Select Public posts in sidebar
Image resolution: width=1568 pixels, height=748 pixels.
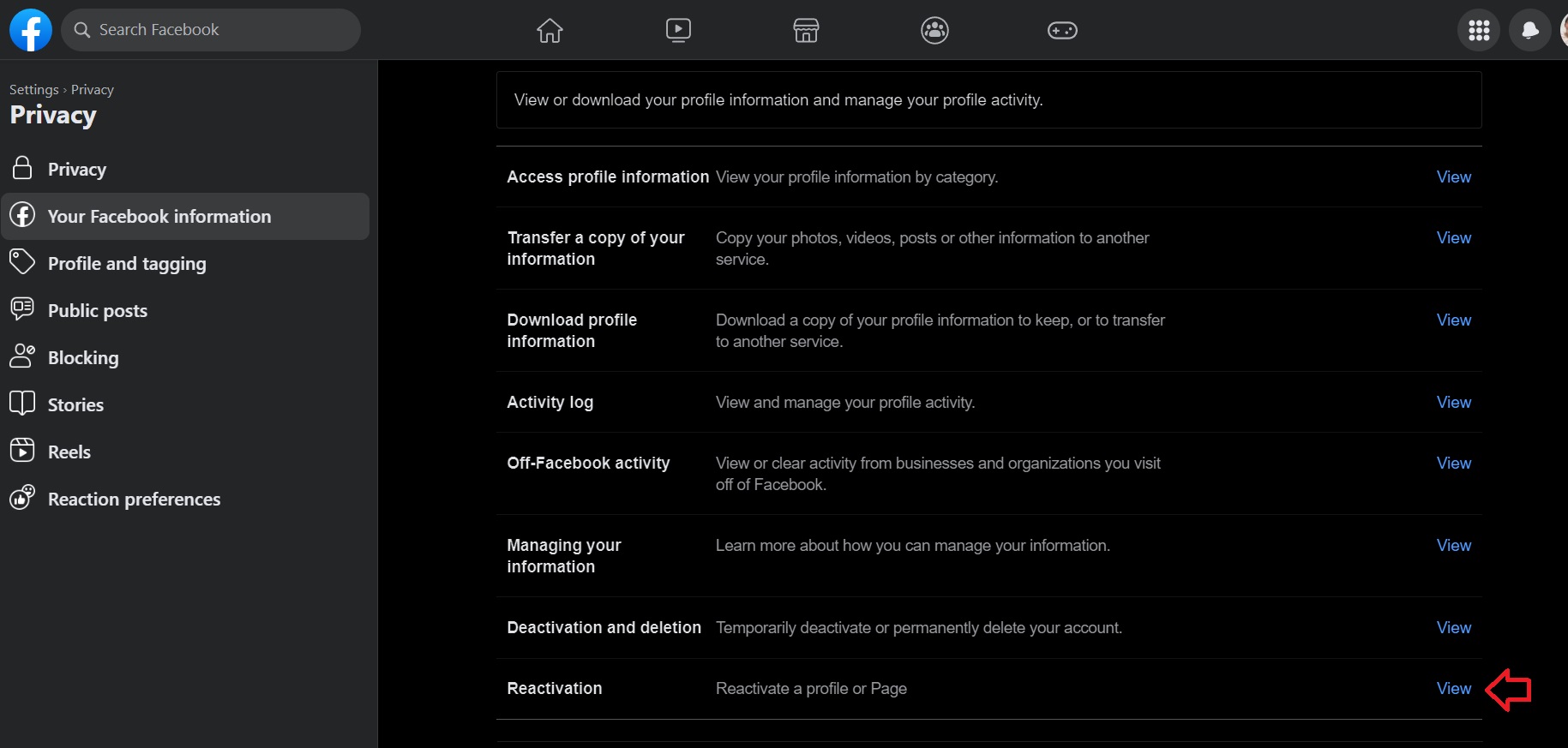point(185,310)
